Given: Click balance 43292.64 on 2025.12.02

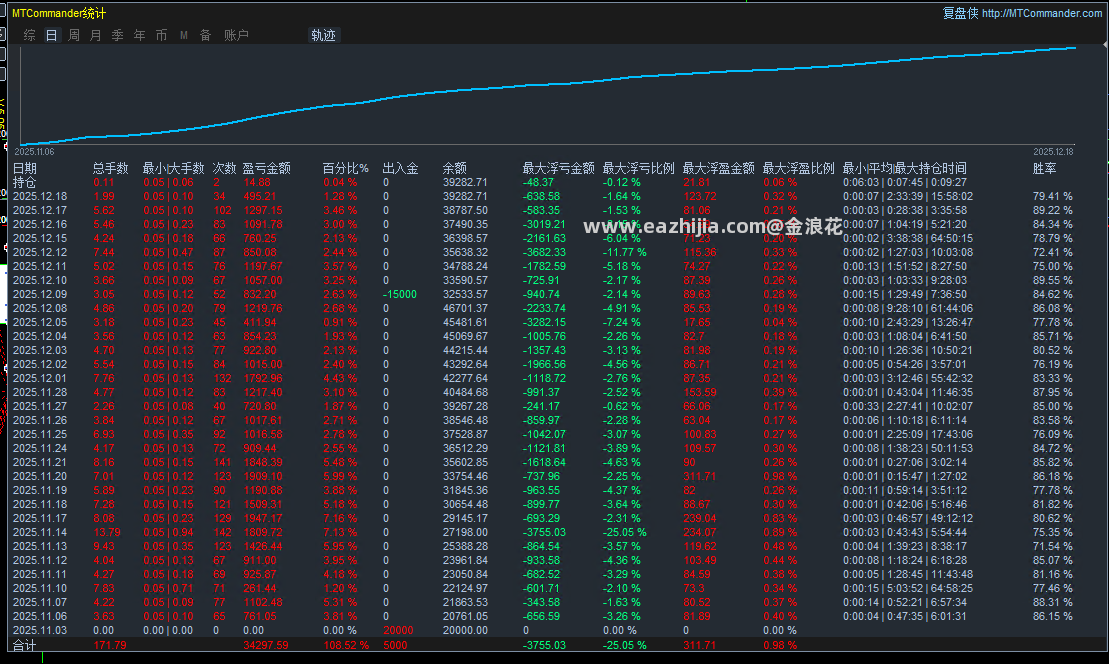Looking at the screenshot, I should (x=465, y=364).
